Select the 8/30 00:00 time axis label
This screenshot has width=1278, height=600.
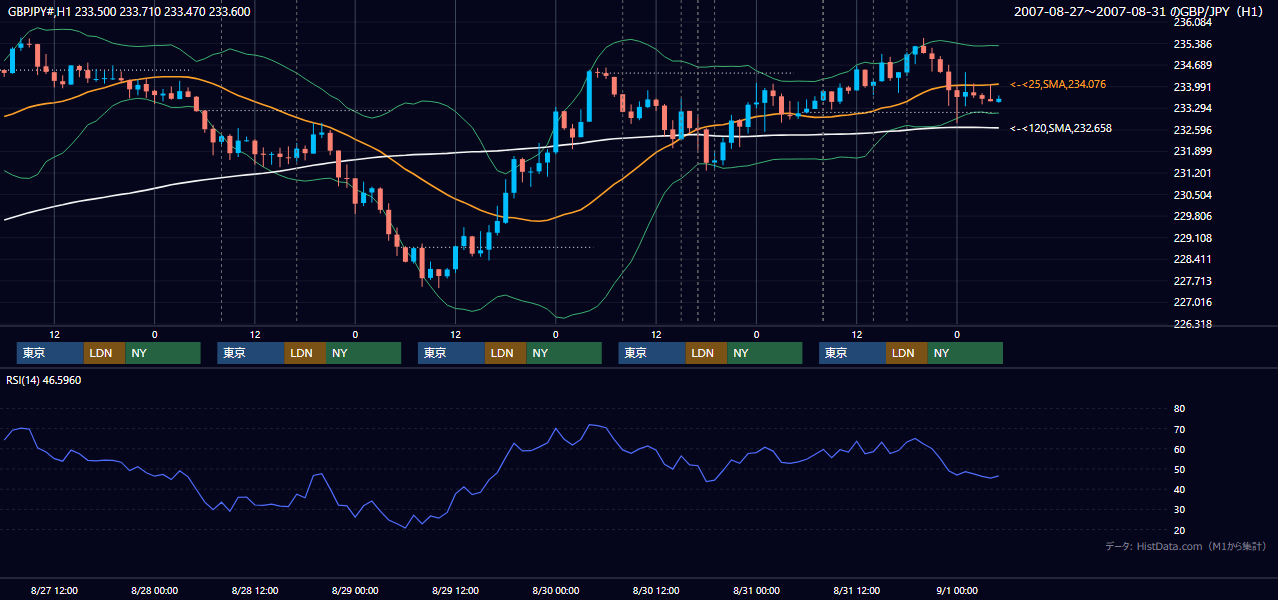[555, 591]
